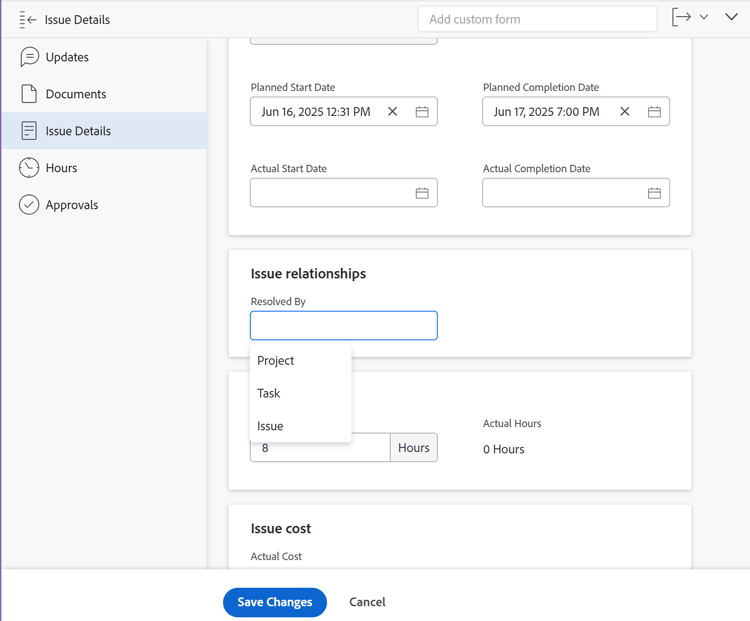Viewport: 750px width, 621px height.
Task: Save Changes to the issue
Action: click(275, 602)
